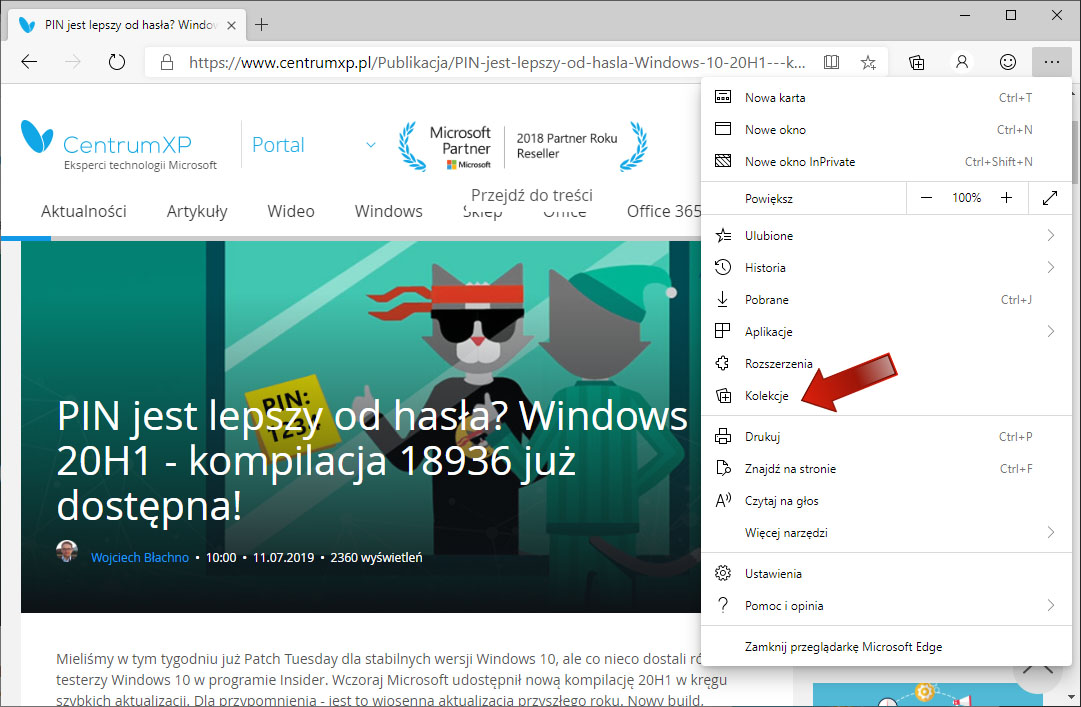Image resolution: width=1081 pixels, height=707 pixels.
Task: Expand the Więcej narzędzi submenu arrow
Action: pyautogui.click(x=1051, y=532)
